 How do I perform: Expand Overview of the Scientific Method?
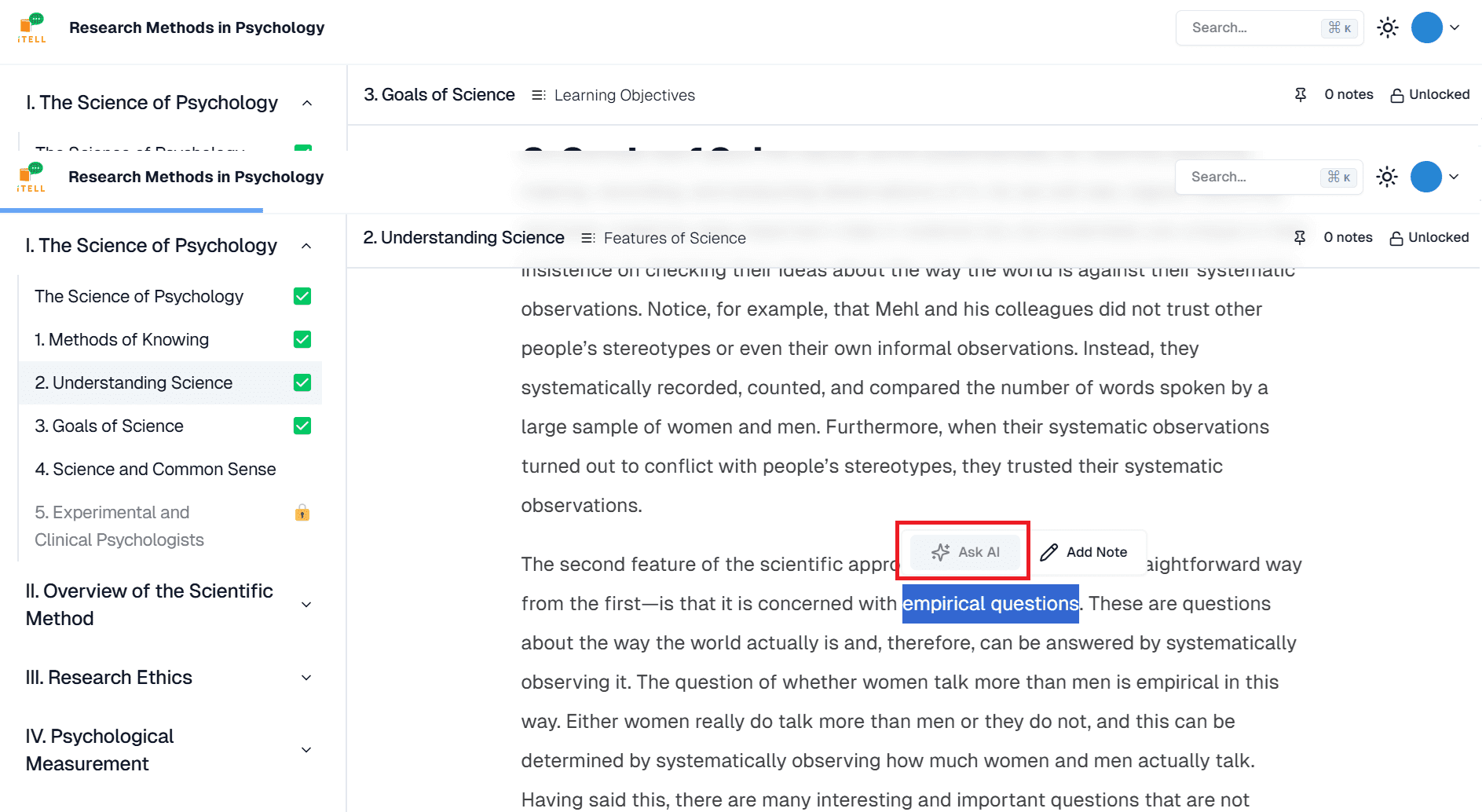click(306, 605)
